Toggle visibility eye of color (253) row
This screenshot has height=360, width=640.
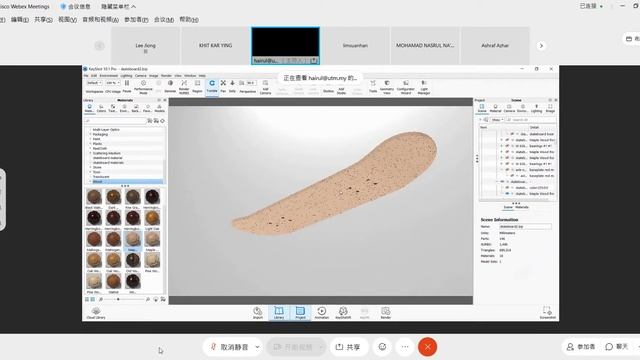coord(507,188)
